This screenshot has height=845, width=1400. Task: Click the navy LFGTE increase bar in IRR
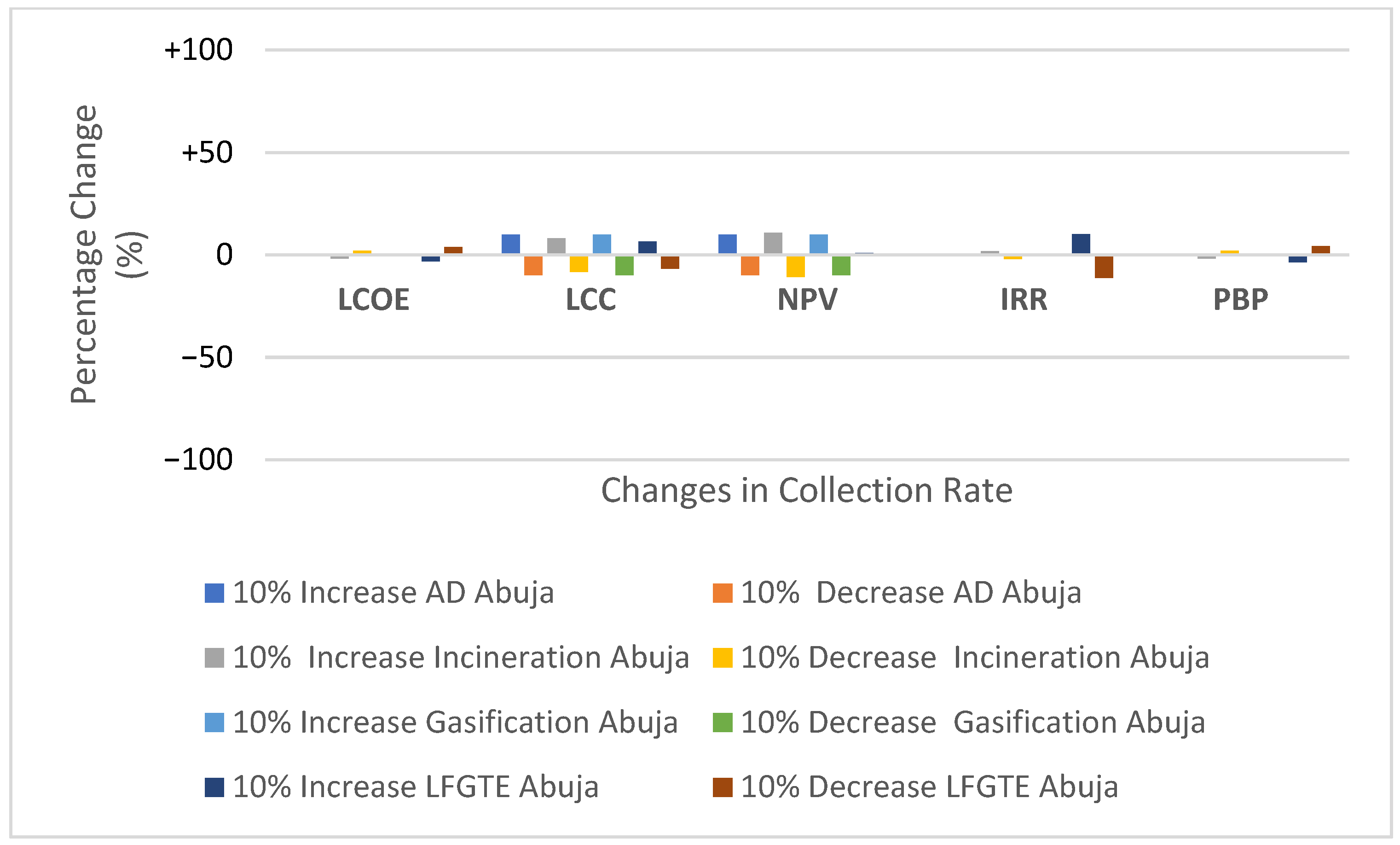(1081, 244)
